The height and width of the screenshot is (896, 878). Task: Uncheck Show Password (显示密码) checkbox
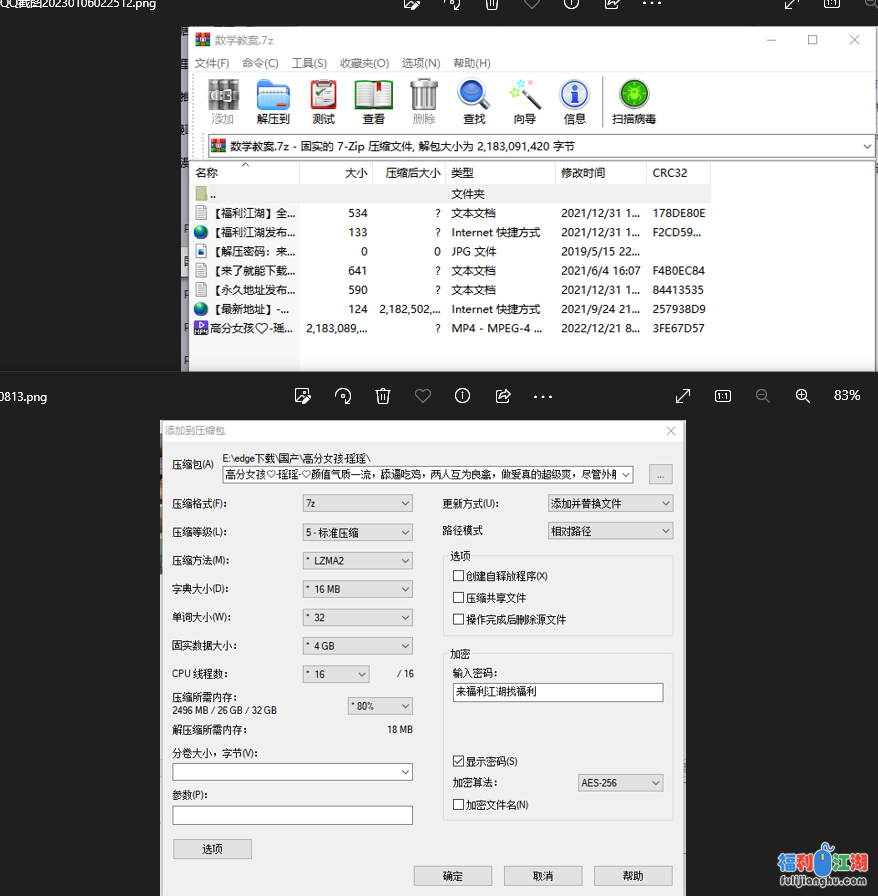pos(459,762)
